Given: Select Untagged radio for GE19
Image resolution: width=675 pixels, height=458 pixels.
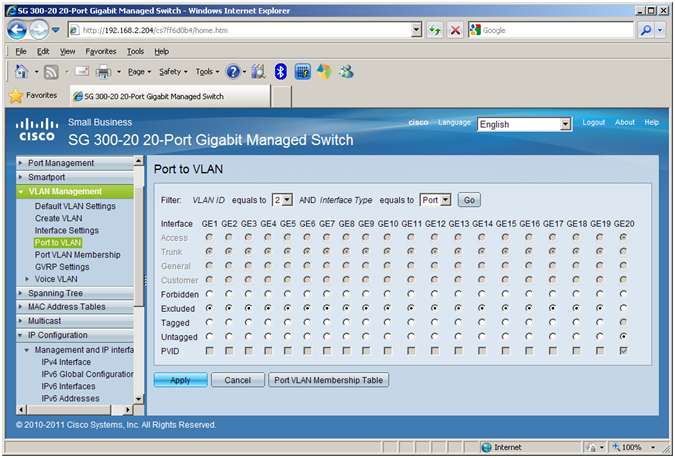Looking at the screenshot, I should click(600, 337).
